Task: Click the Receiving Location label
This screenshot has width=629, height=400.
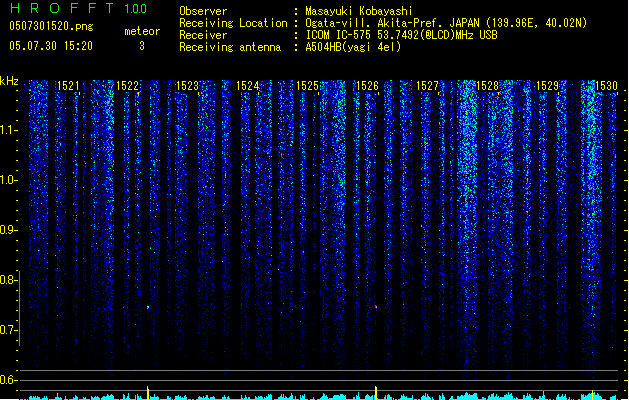Action: (233, 23)
